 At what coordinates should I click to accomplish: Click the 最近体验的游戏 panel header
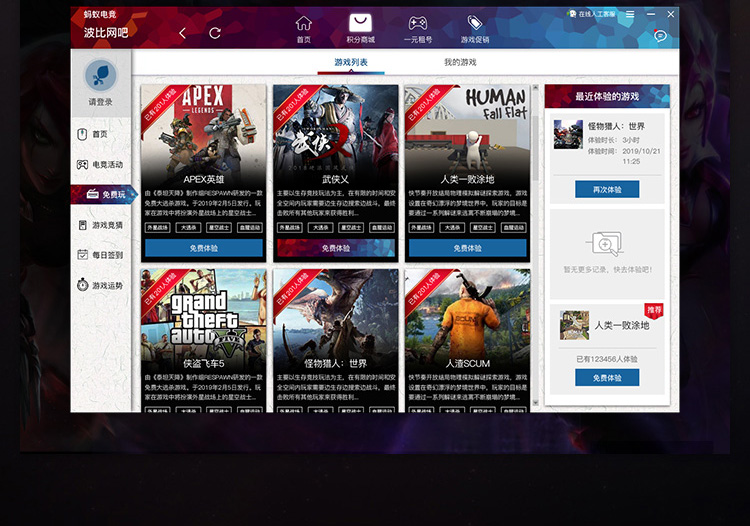607,97
